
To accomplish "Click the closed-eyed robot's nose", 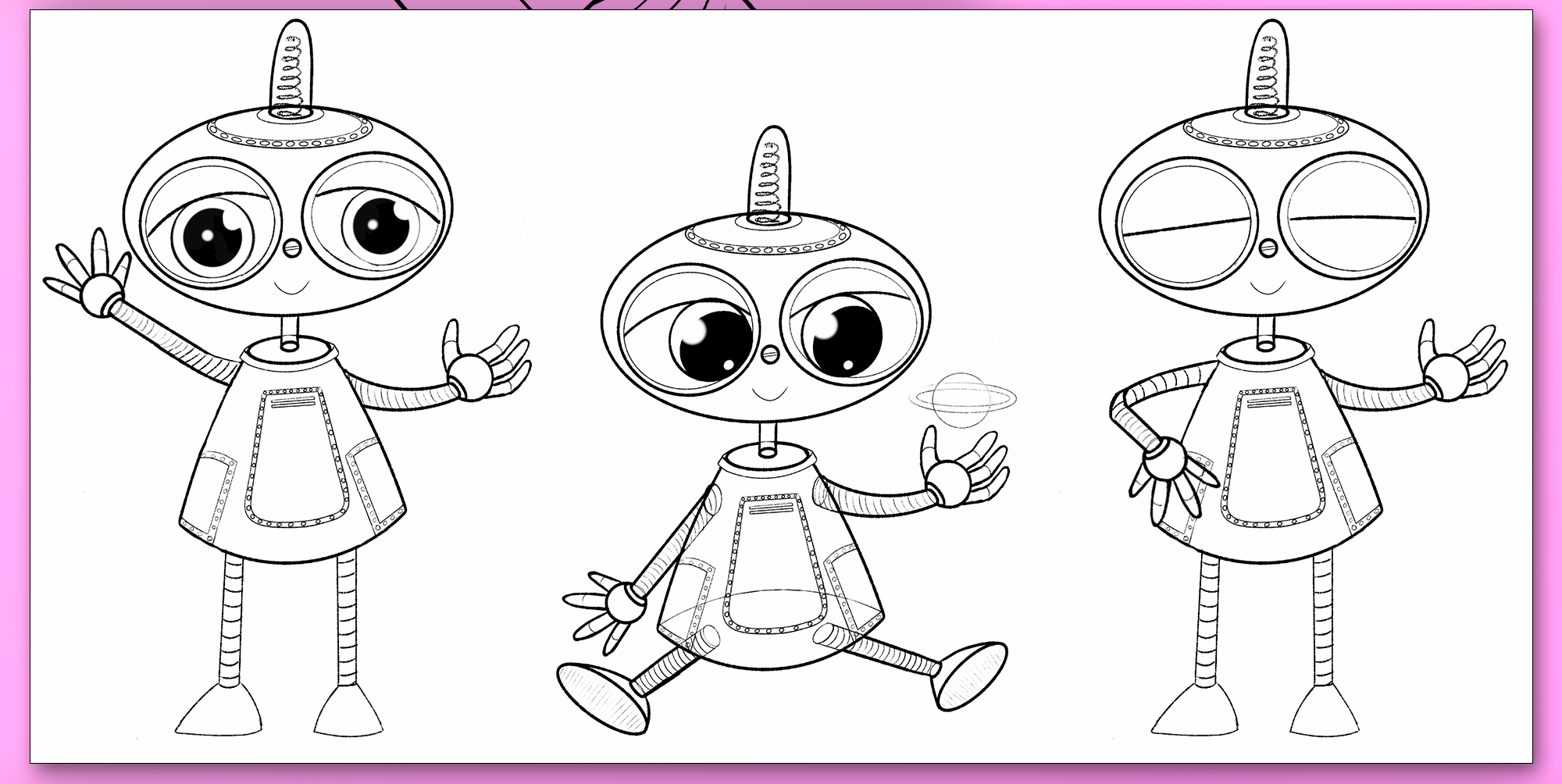I will (1266, 248).
